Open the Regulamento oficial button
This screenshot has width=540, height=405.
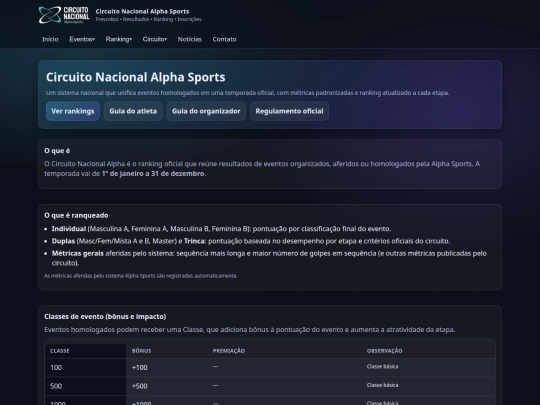(x=289, y=111)
